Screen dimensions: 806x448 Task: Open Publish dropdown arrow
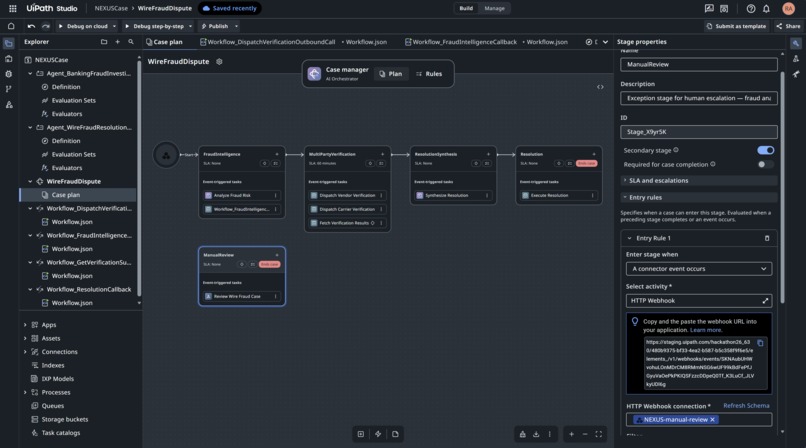(236, 26)
